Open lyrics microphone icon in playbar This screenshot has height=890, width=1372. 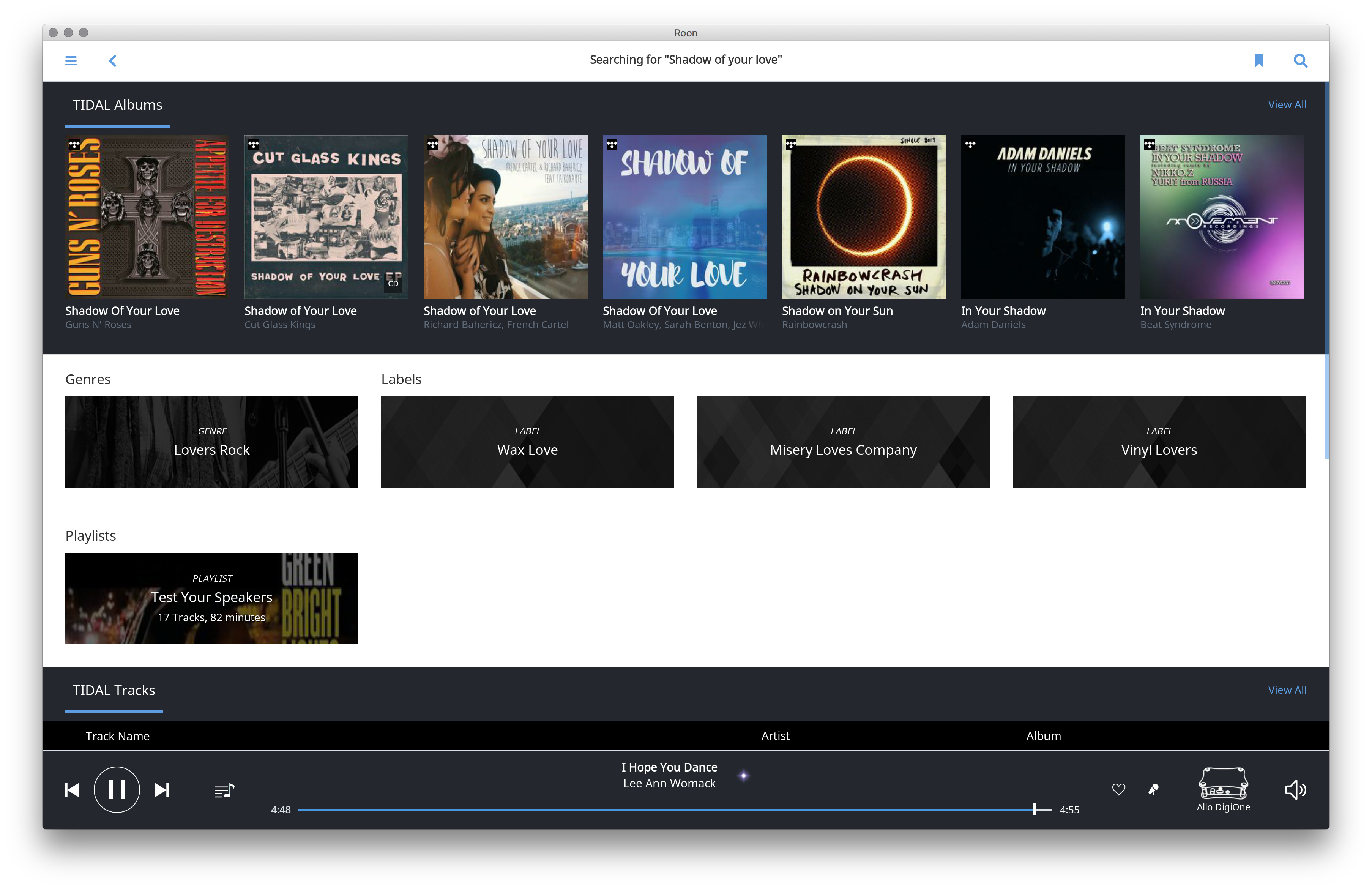pos(1153,790)
